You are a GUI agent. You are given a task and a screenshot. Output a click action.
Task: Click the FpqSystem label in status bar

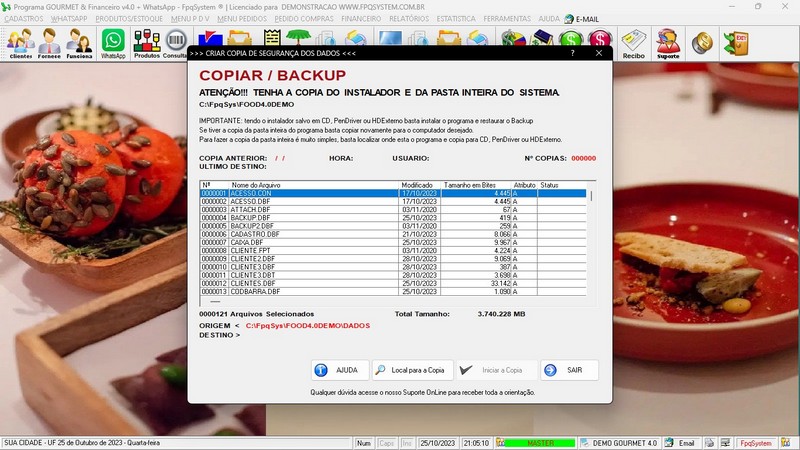click(x=756, y=443)
